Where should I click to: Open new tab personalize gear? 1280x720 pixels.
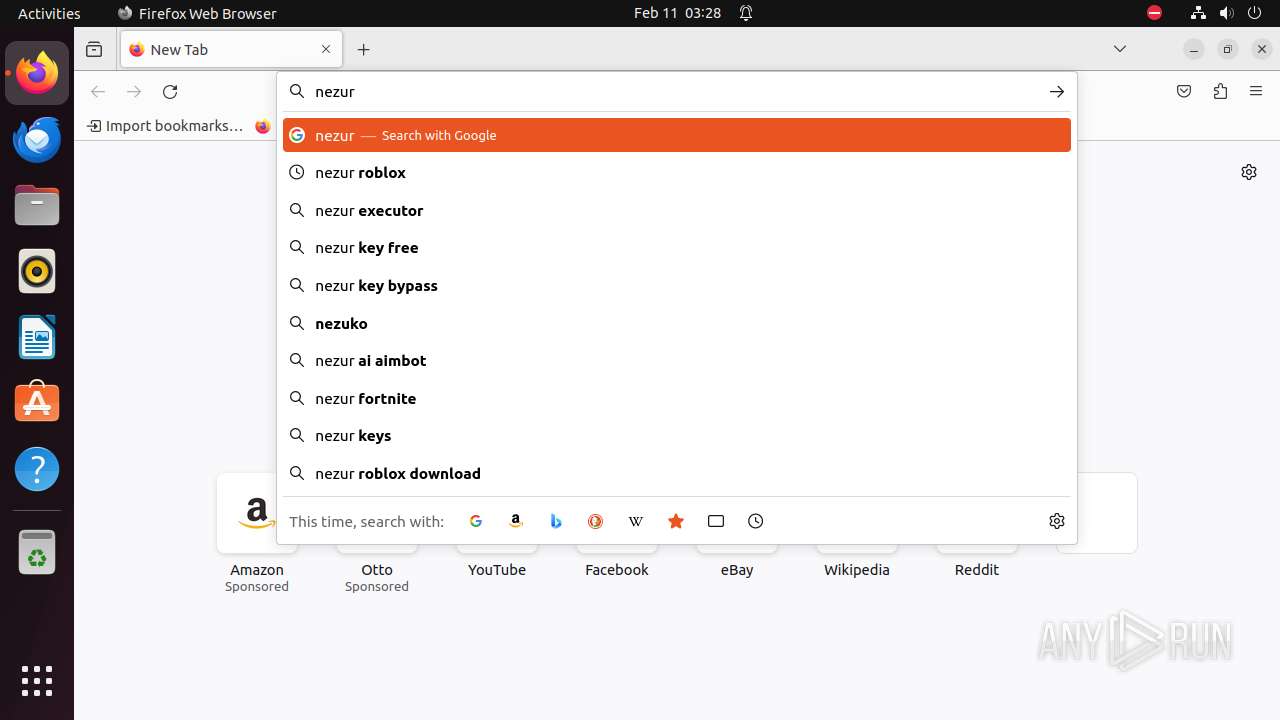coord(1249,172)
